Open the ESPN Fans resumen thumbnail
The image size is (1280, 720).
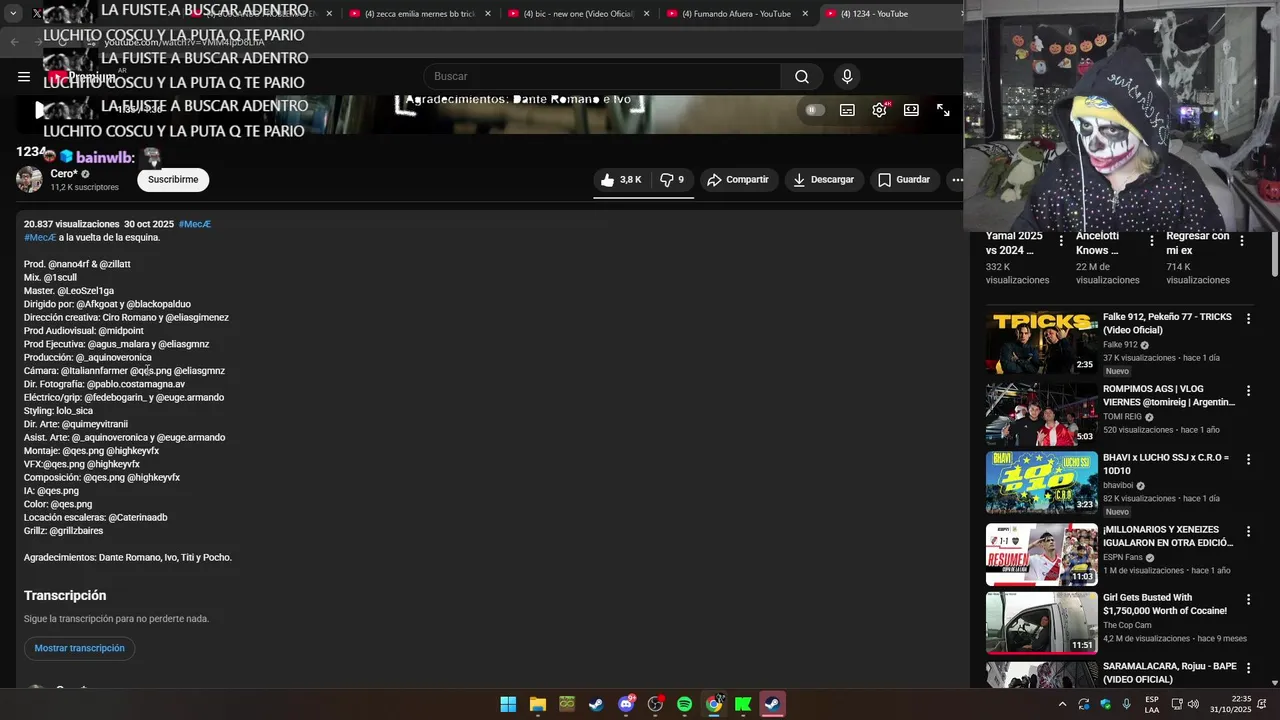tap(1041, 554)
